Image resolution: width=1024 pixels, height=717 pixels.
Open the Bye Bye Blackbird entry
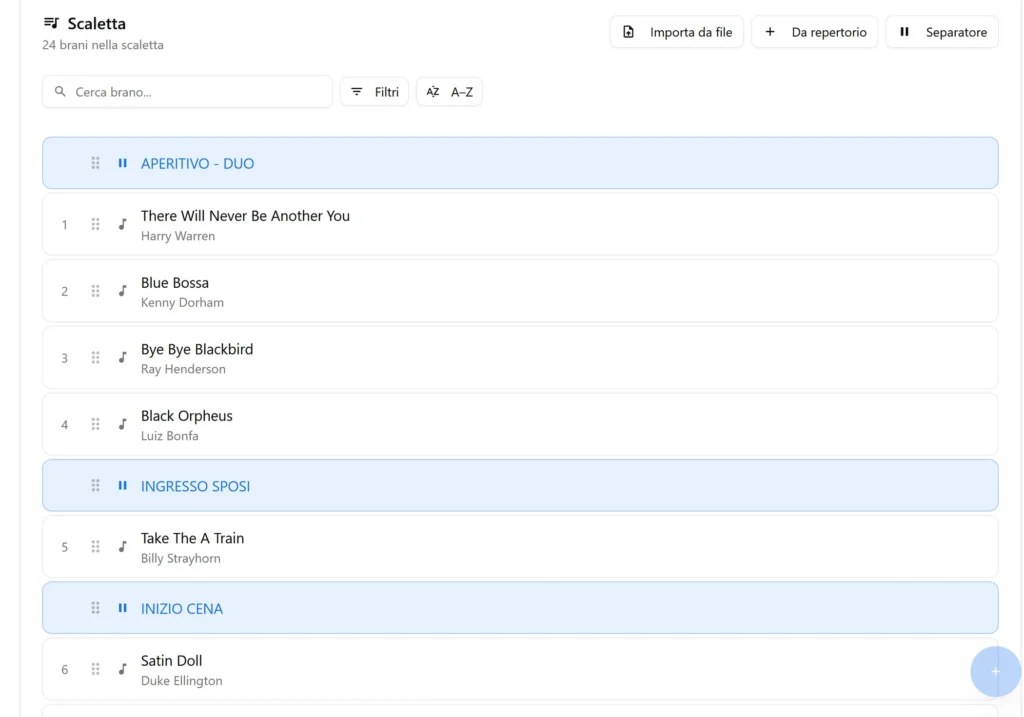(197, 350)
